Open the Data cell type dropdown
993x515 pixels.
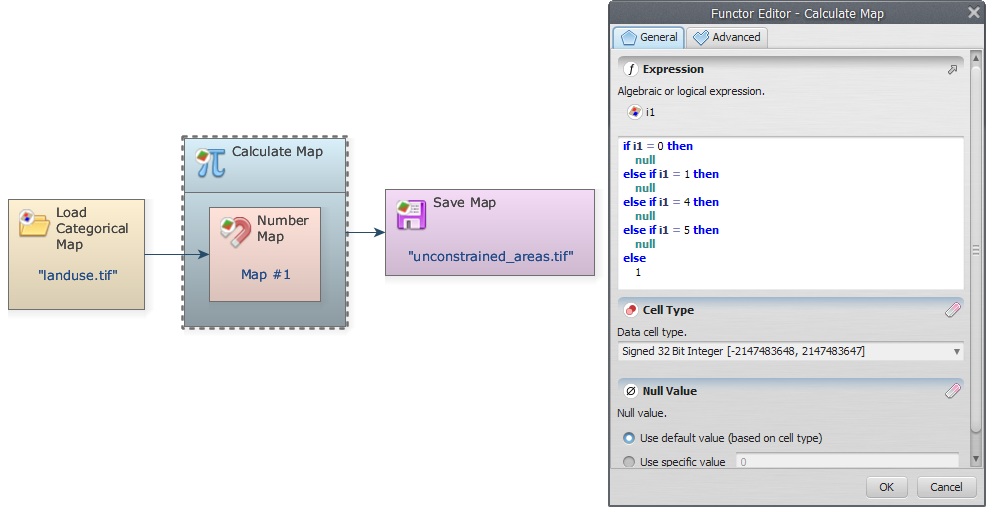tap(790, 351)
